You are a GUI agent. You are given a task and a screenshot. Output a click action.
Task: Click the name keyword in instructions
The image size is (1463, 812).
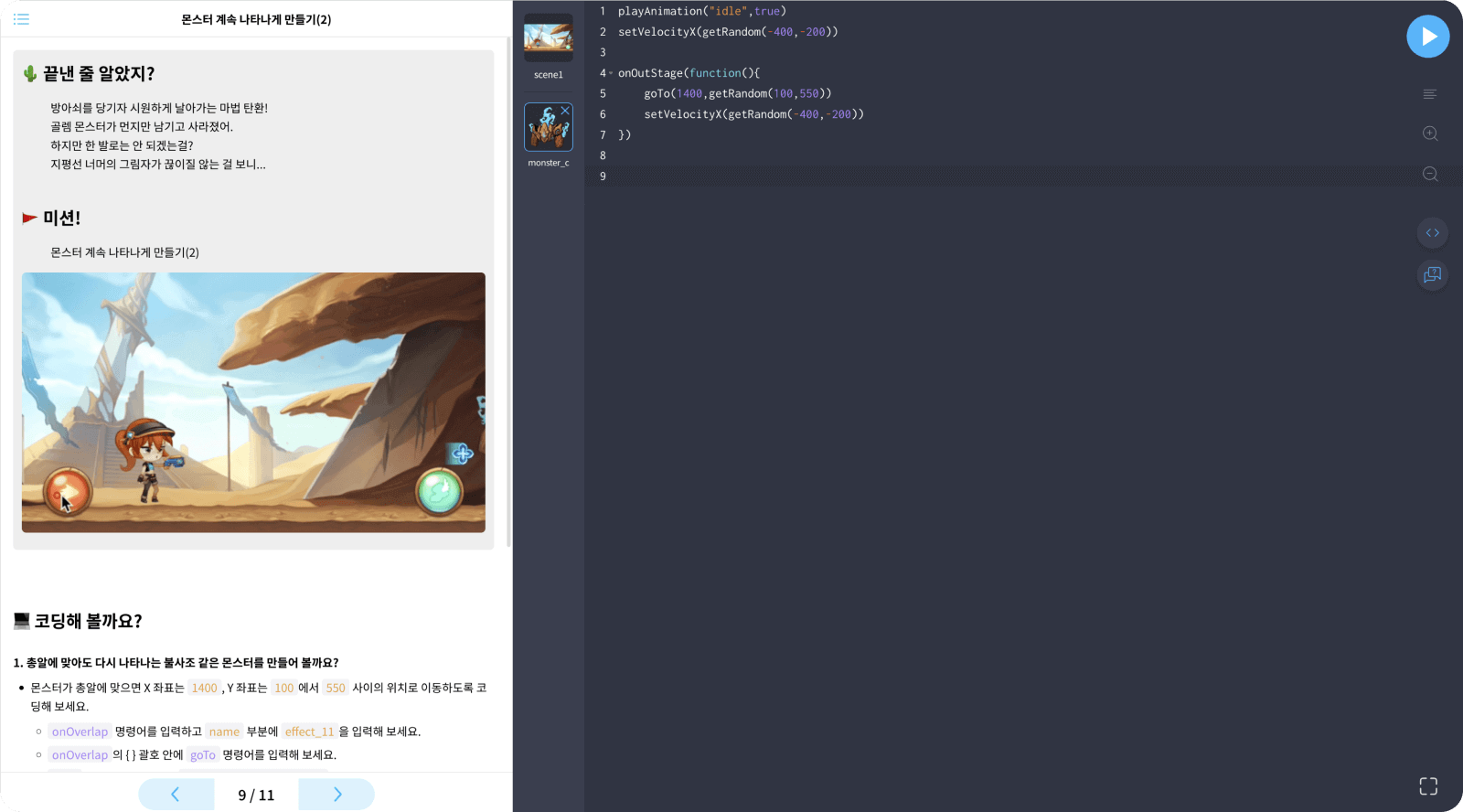(x=224, y=732)
